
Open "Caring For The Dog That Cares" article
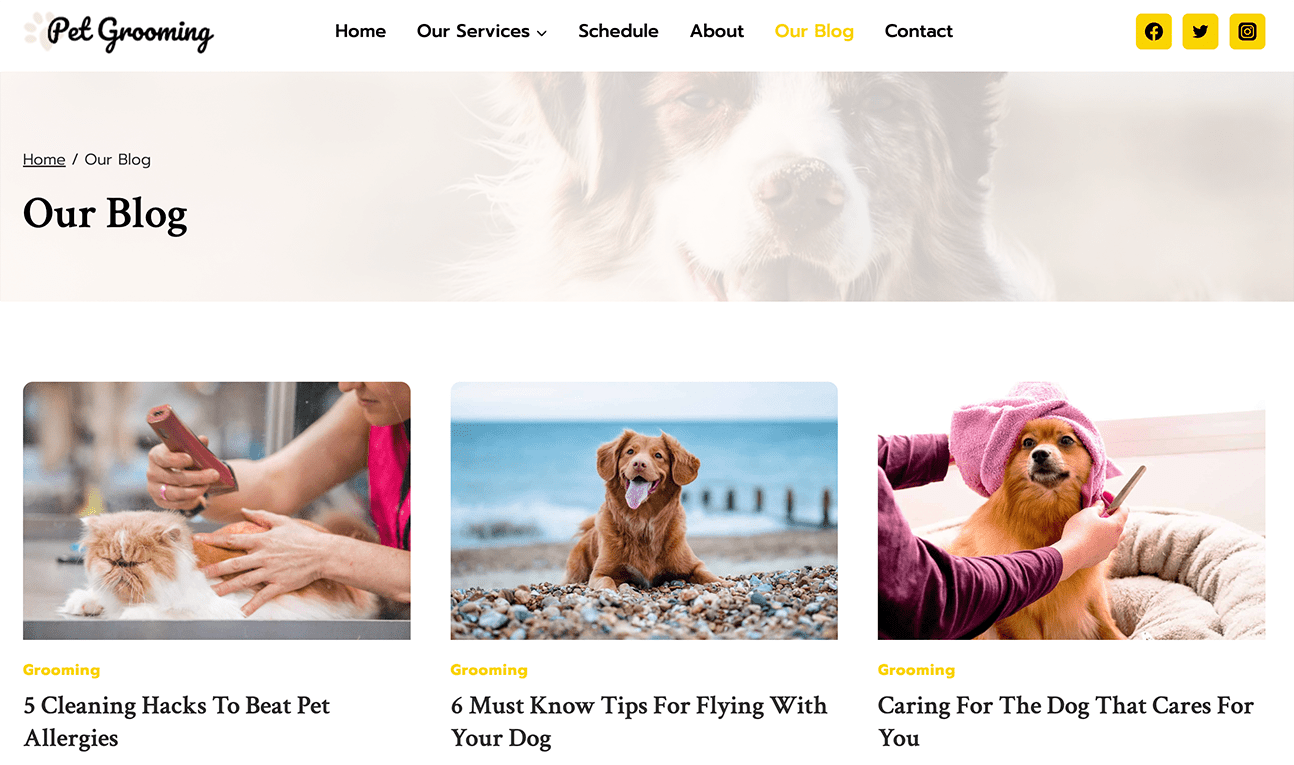(1066, 722)
